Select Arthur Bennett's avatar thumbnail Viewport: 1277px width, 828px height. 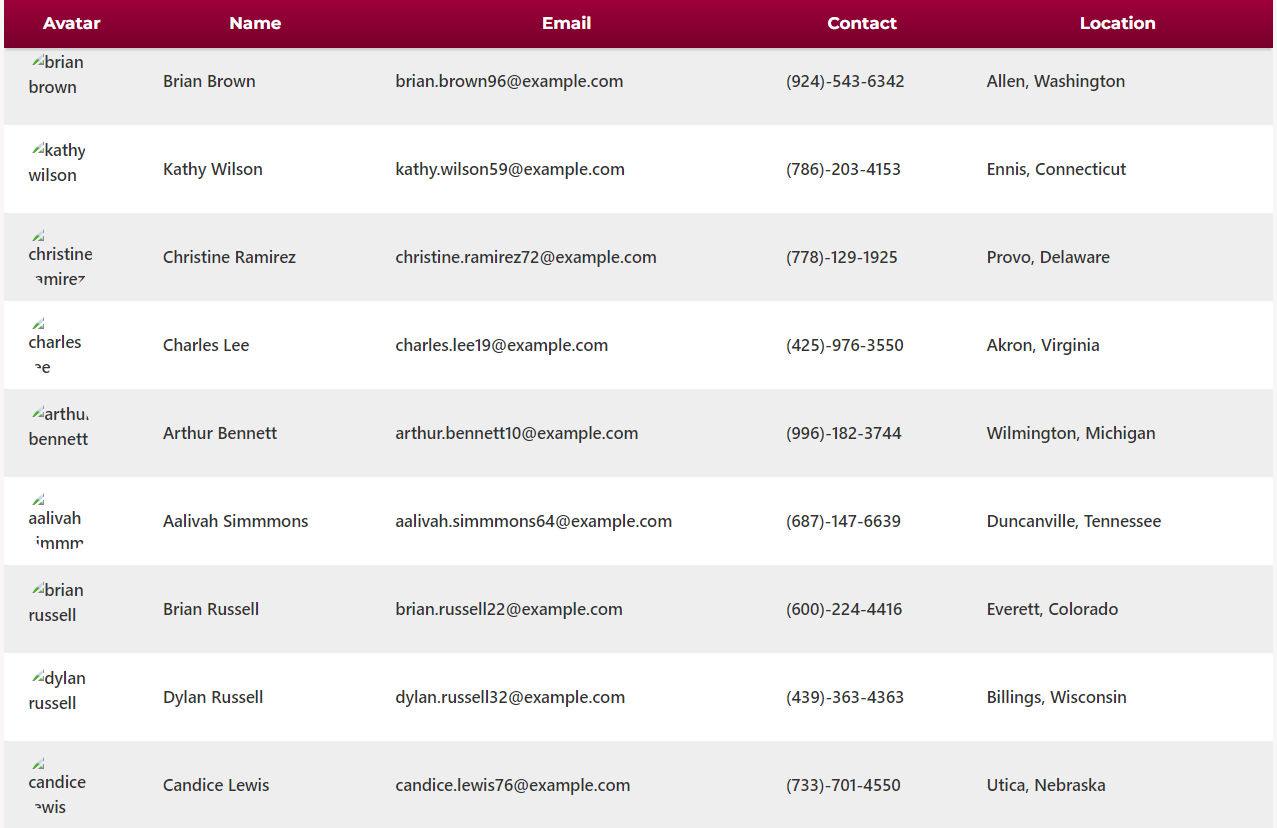click(x=59, y=426)
